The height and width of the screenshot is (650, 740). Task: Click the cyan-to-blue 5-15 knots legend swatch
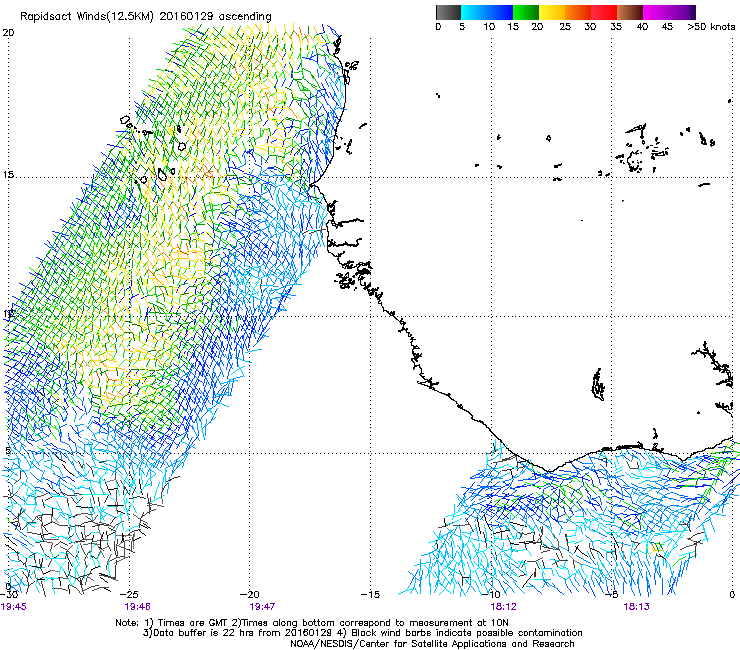(x=487, y=12)
